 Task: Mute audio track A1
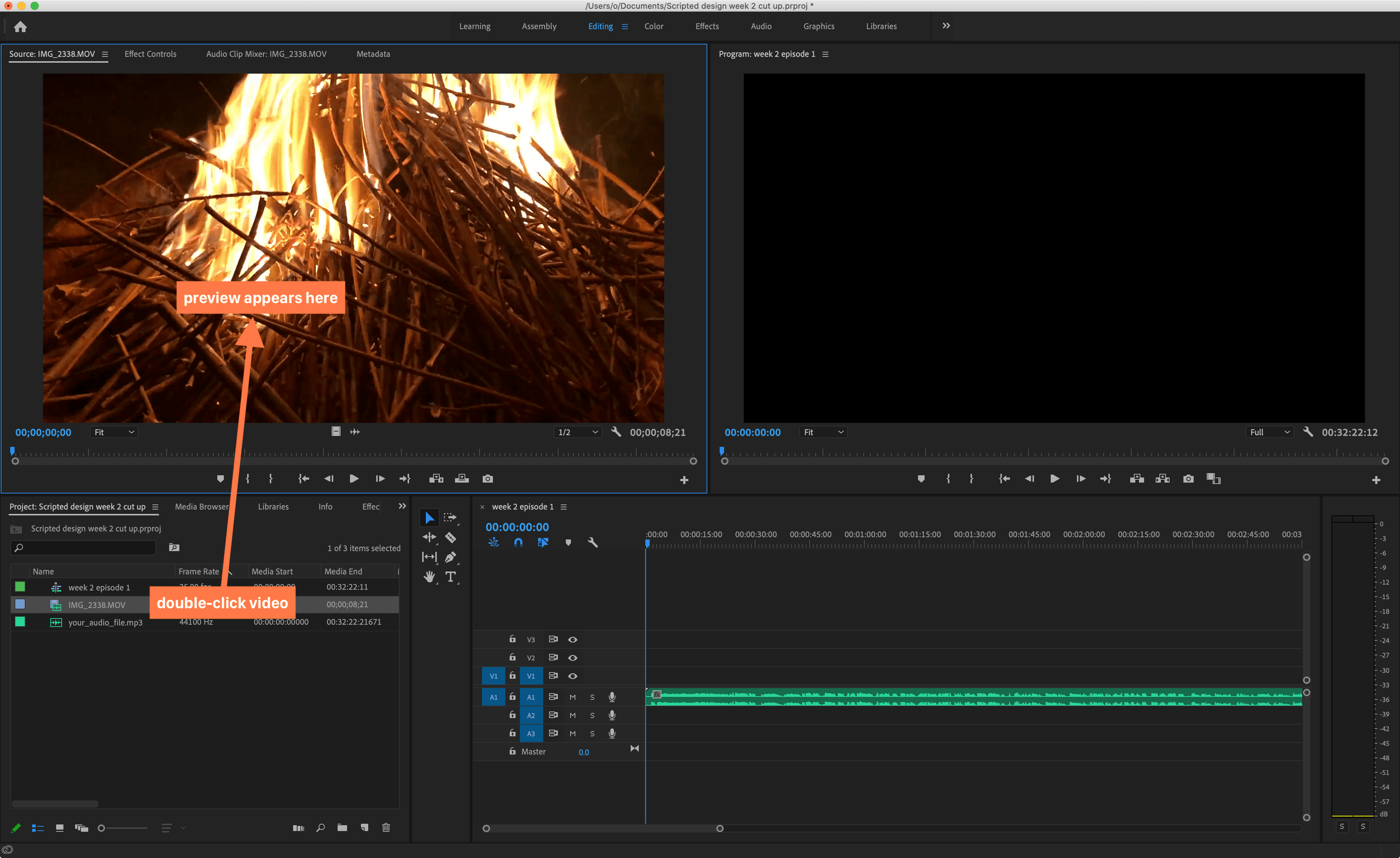573,697
